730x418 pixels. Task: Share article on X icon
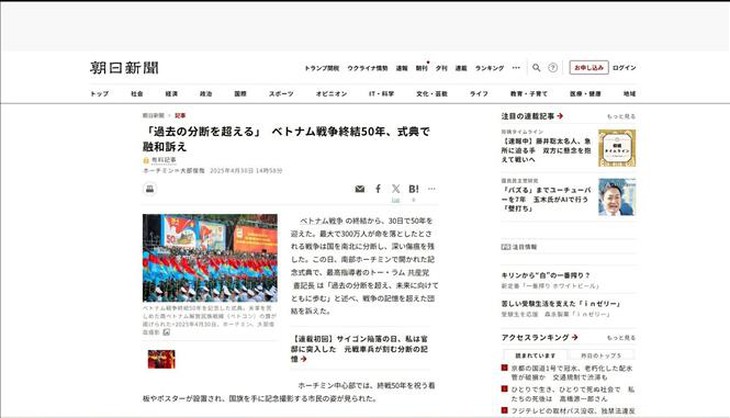396,189
